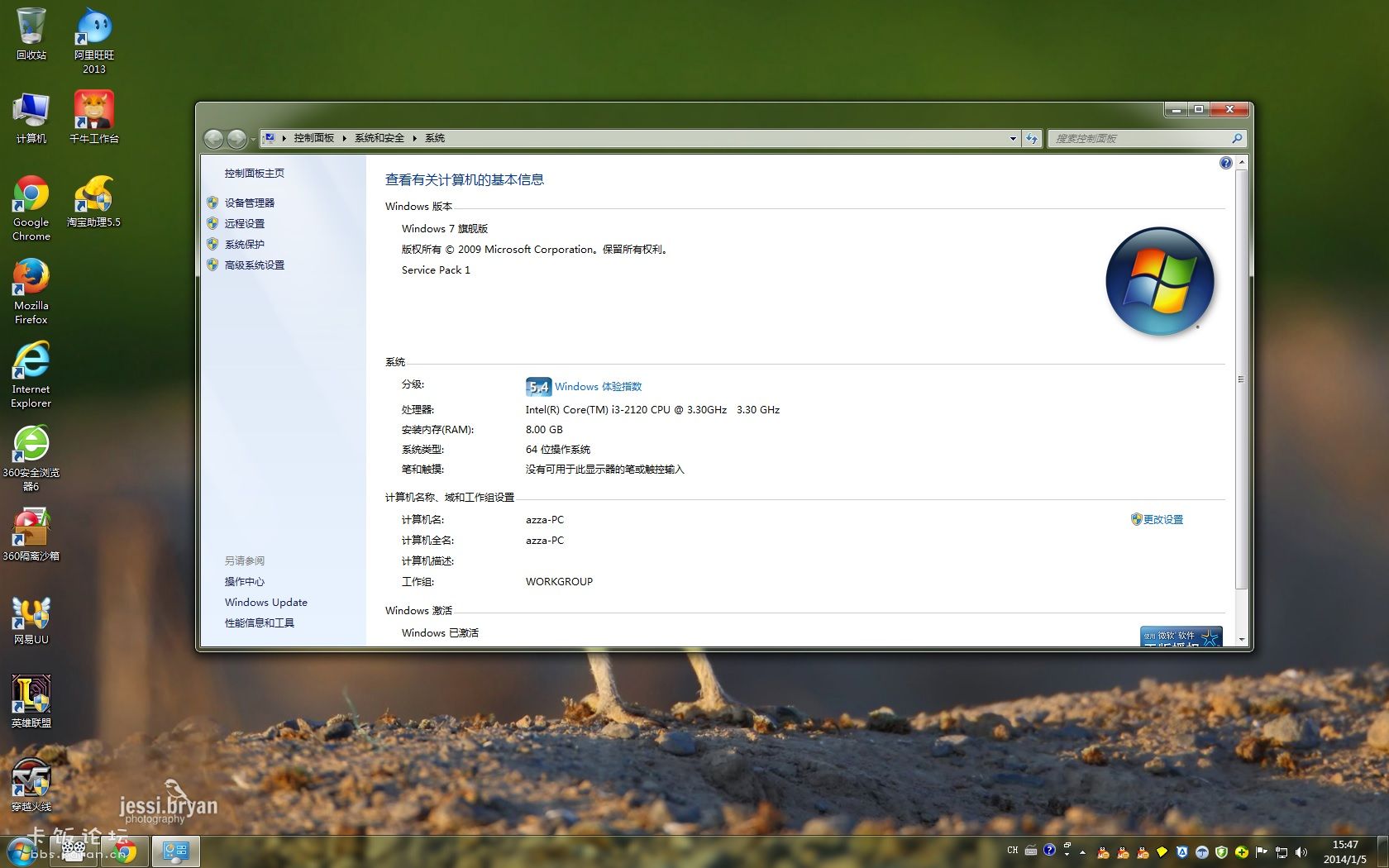
Task: Select the 英雄联盟 desktop shortcut
Action: tap(31, 702)
